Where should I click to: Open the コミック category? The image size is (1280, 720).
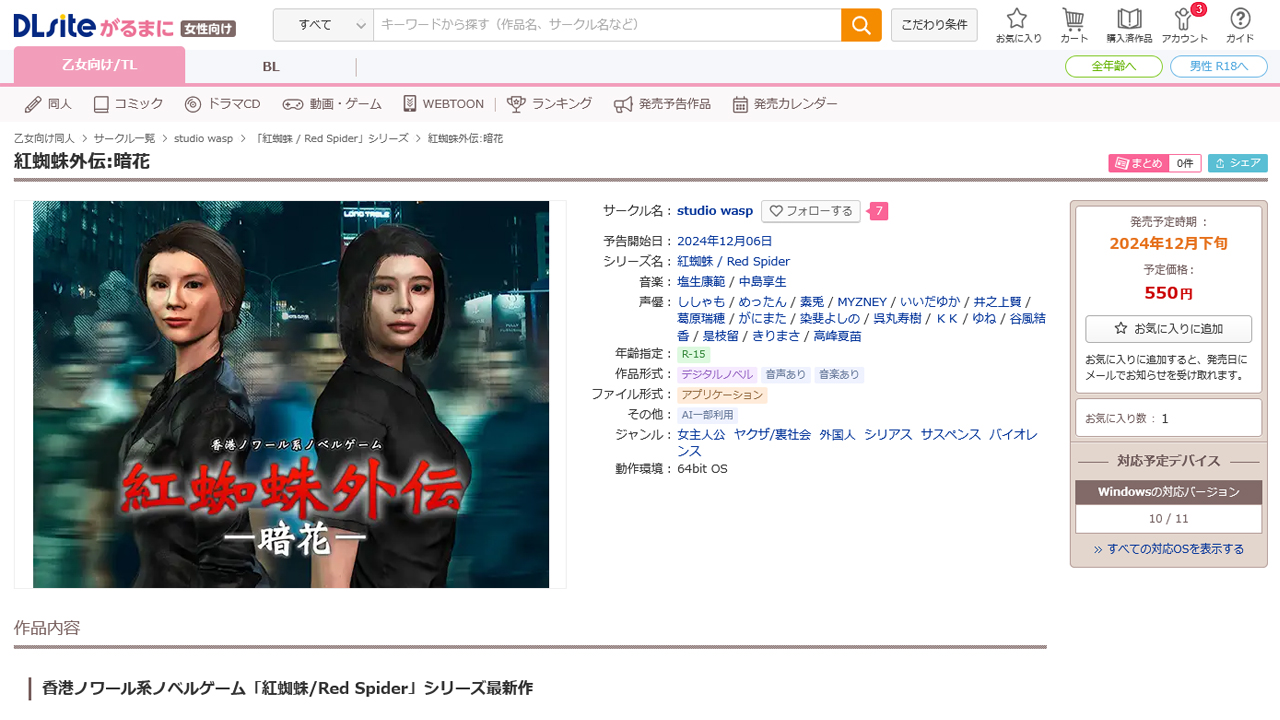(x=128, y=104)
